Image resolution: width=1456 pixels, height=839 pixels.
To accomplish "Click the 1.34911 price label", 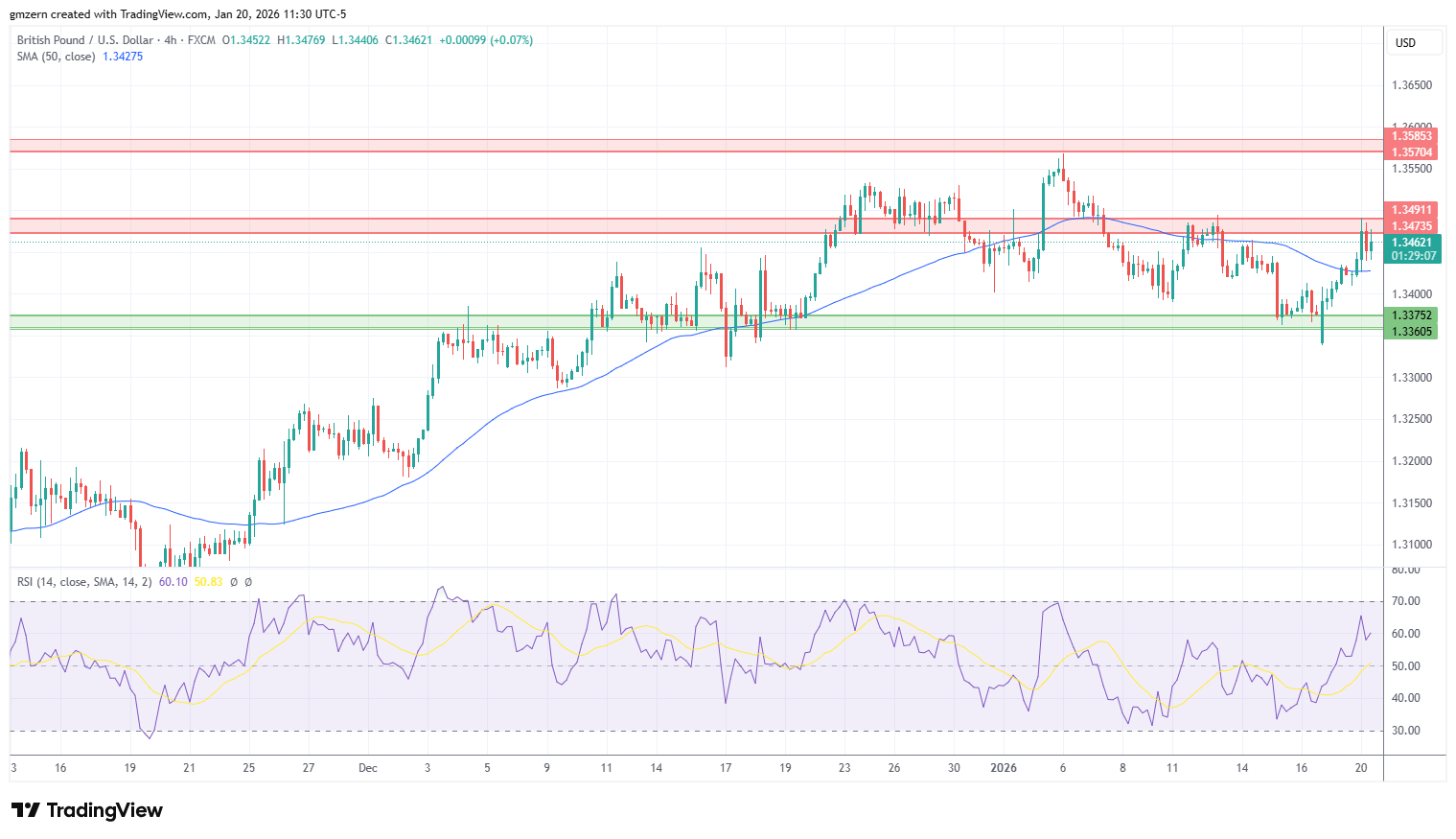I will (x=1412, y=210).
